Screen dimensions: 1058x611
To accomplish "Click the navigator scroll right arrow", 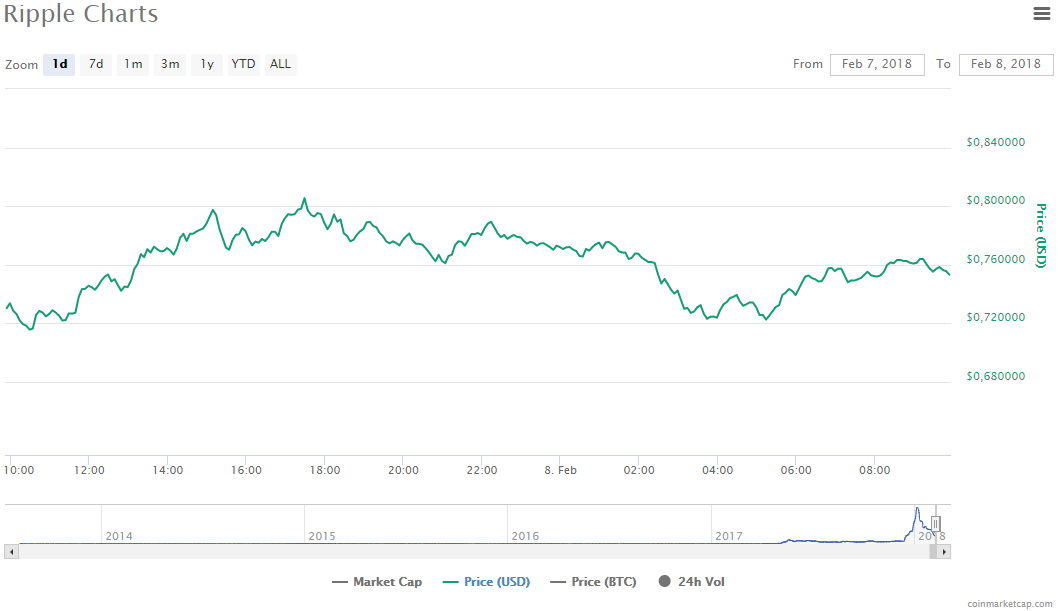I will pyautogui.click(x=944, y=552).
